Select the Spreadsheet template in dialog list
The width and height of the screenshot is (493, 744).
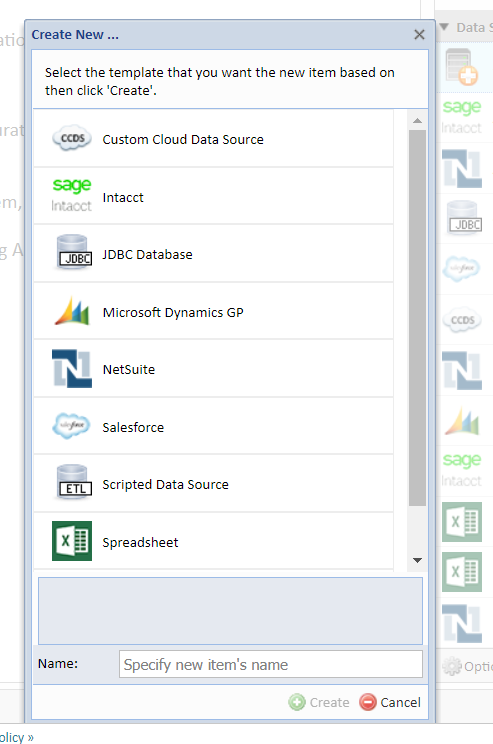(213, 541)
